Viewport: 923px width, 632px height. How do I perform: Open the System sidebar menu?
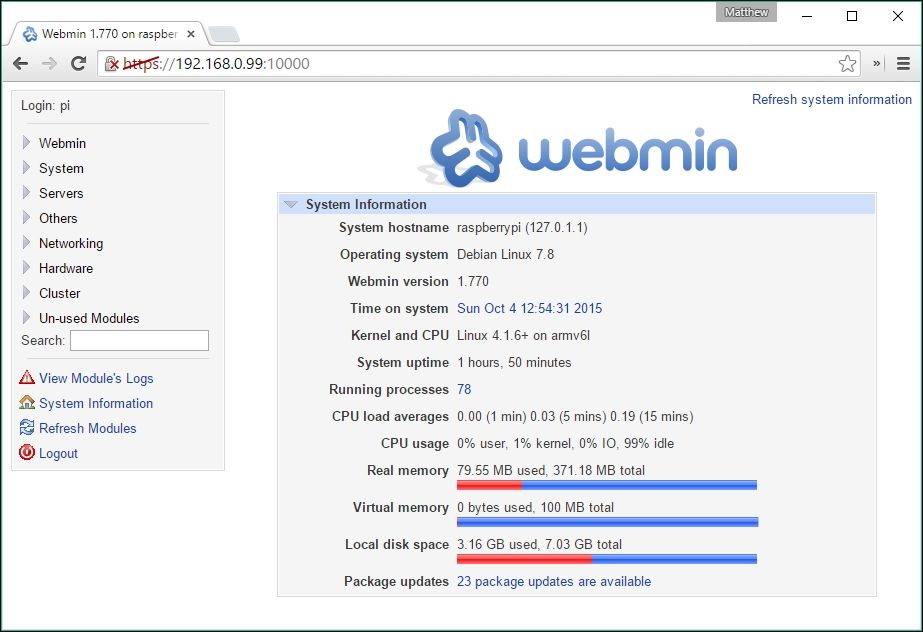point(61,168)
